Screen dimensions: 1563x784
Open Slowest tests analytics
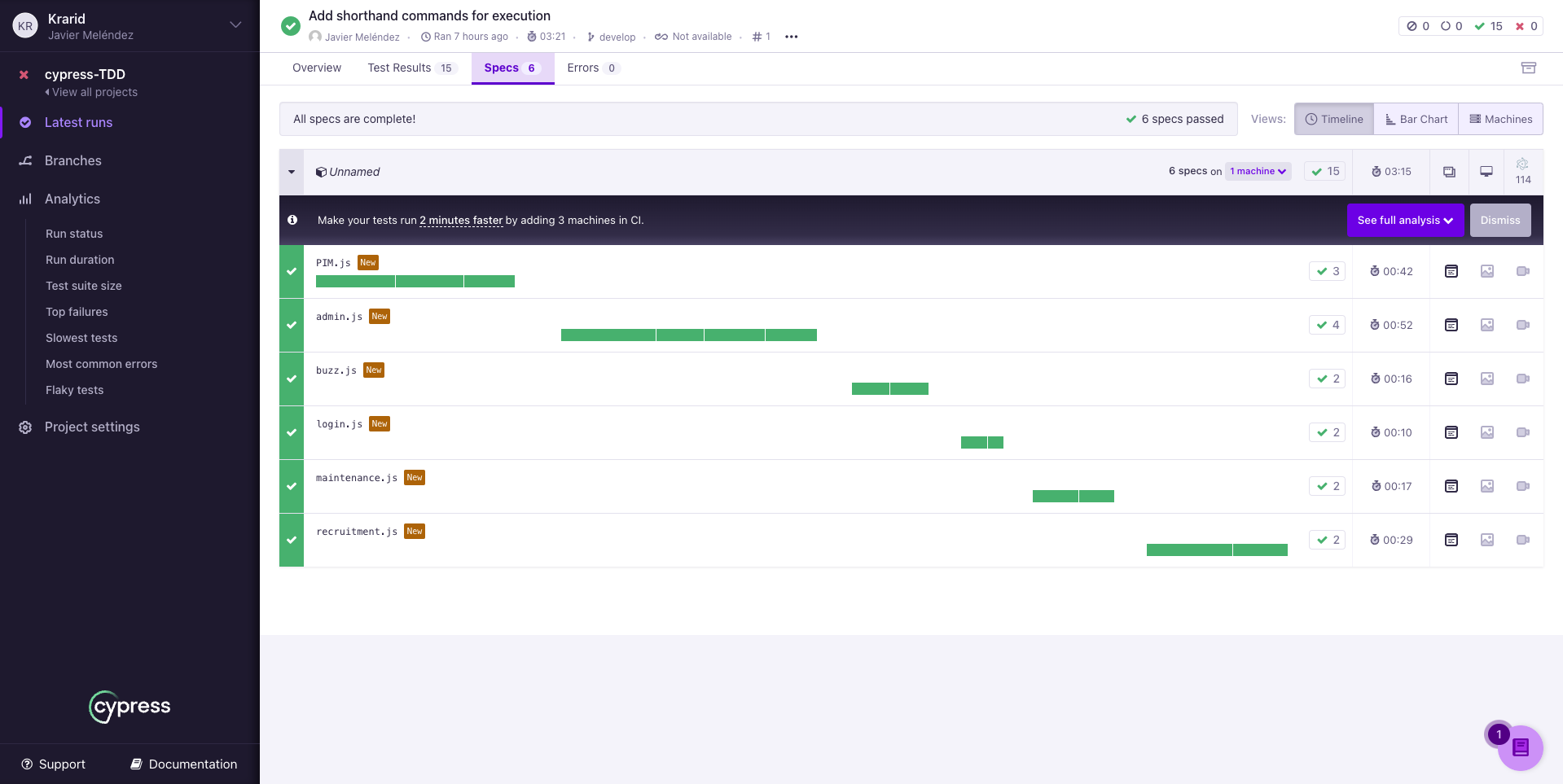(81, 338)
